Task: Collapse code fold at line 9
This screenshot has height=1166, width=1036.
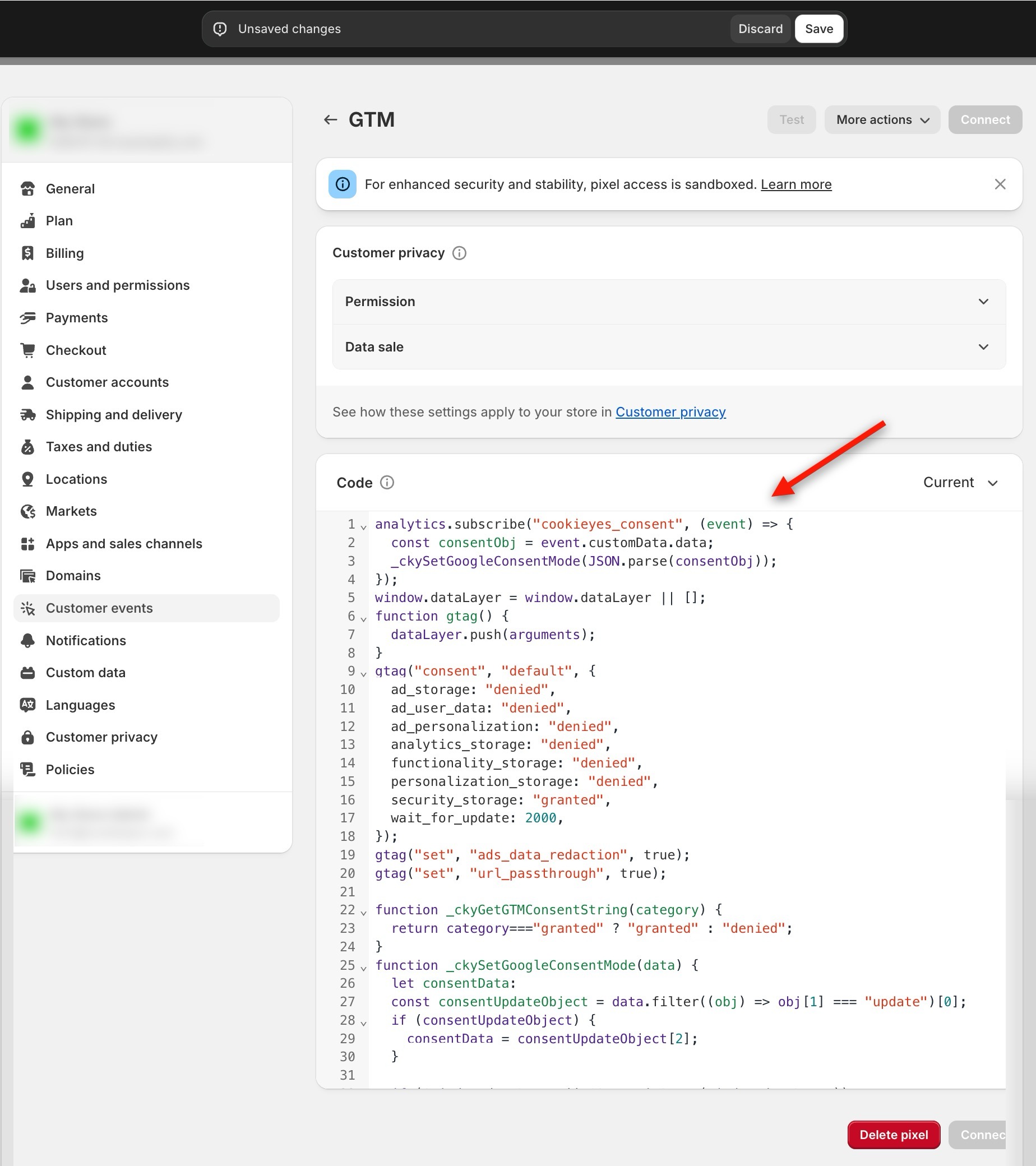Action: (363, 674)
